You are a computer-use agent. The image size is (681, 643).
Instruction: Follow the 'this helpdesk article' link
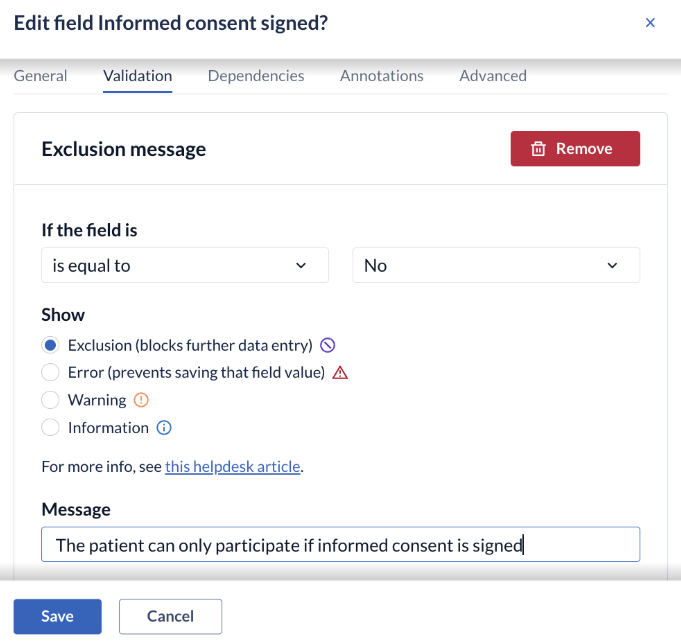232,466
